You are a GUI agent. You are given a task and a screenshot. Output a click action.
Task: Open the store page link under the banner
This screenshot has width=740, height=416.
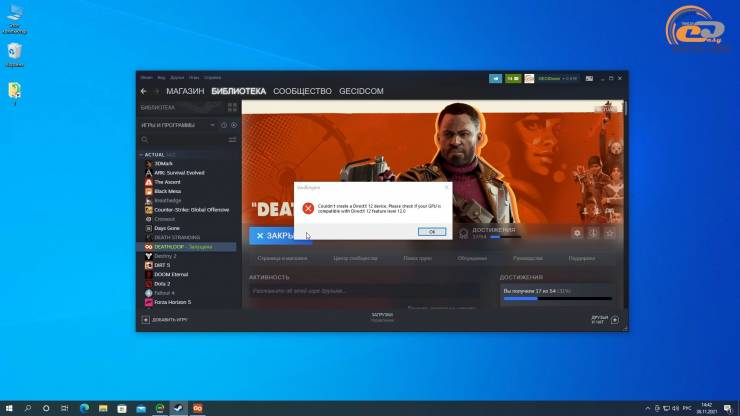[282, 258]
